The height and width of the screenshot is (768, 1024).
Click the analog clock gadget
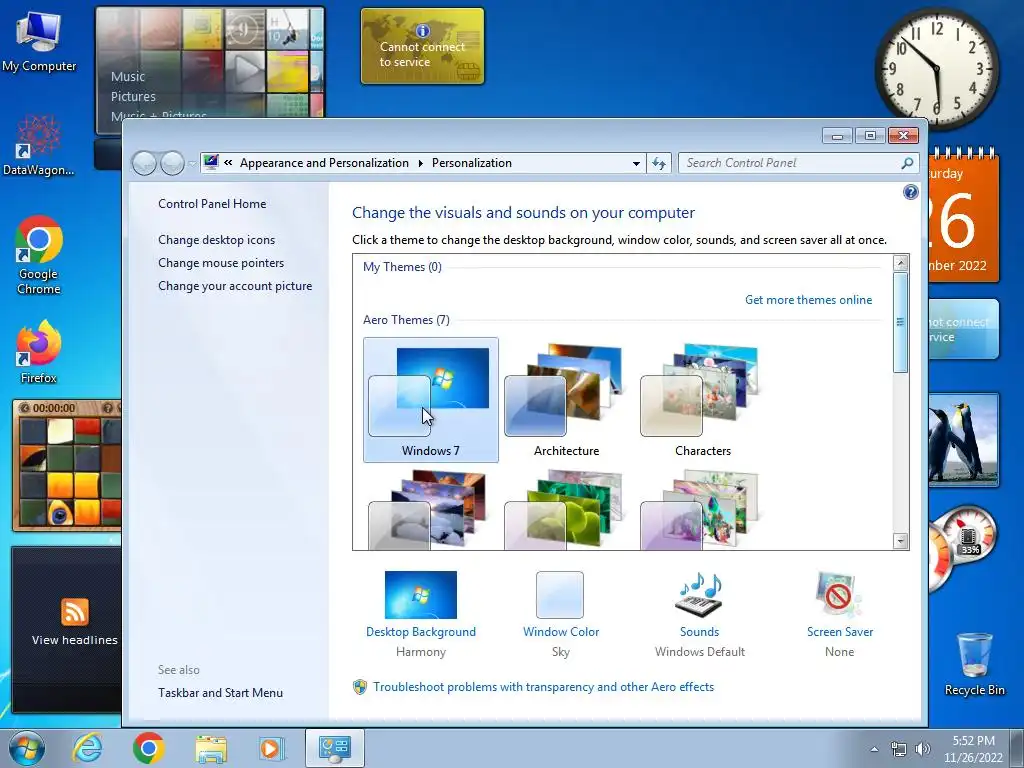(x=936, y=69)
